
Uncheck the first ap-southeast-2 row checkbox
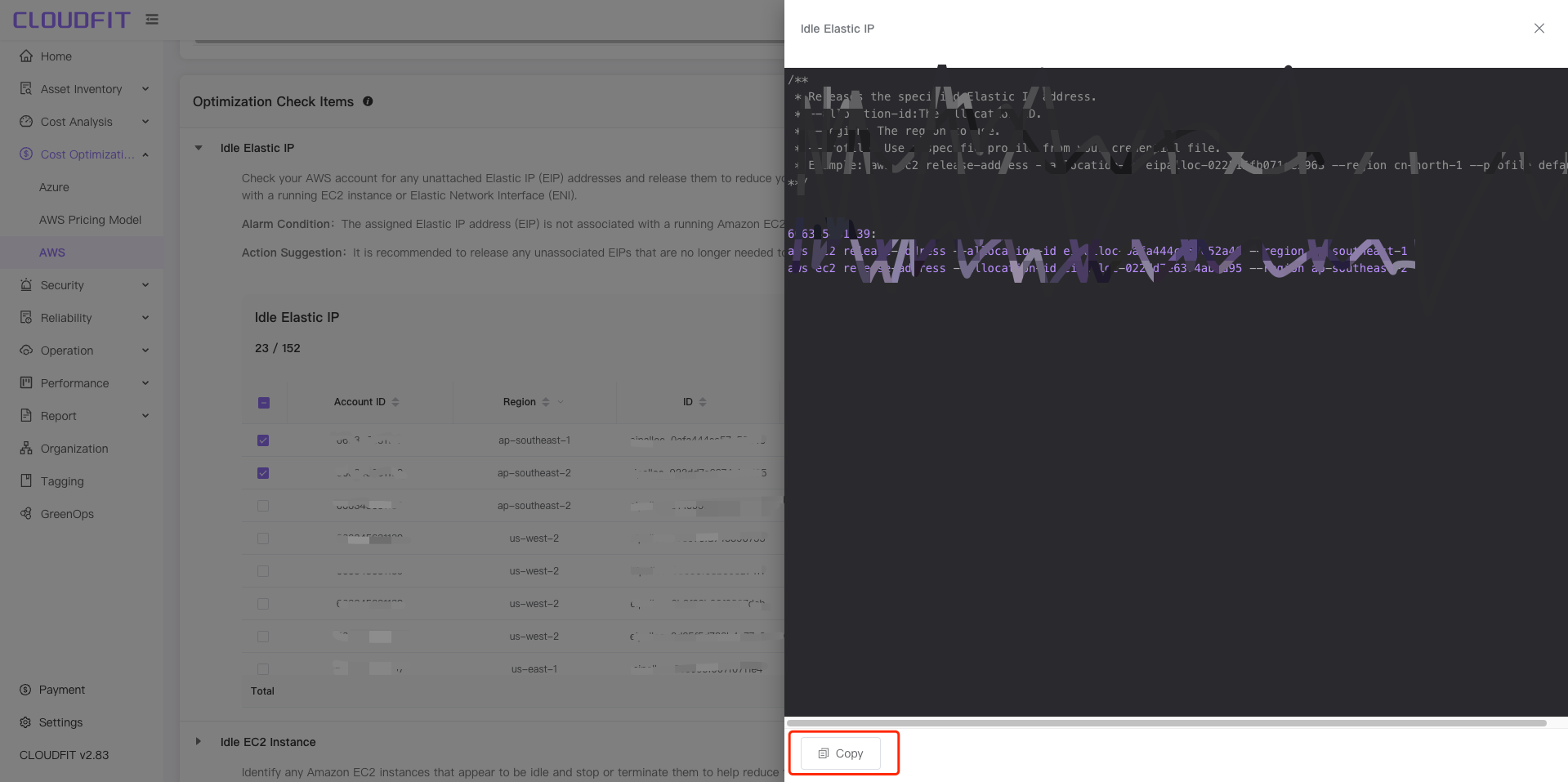coord(263,473)
